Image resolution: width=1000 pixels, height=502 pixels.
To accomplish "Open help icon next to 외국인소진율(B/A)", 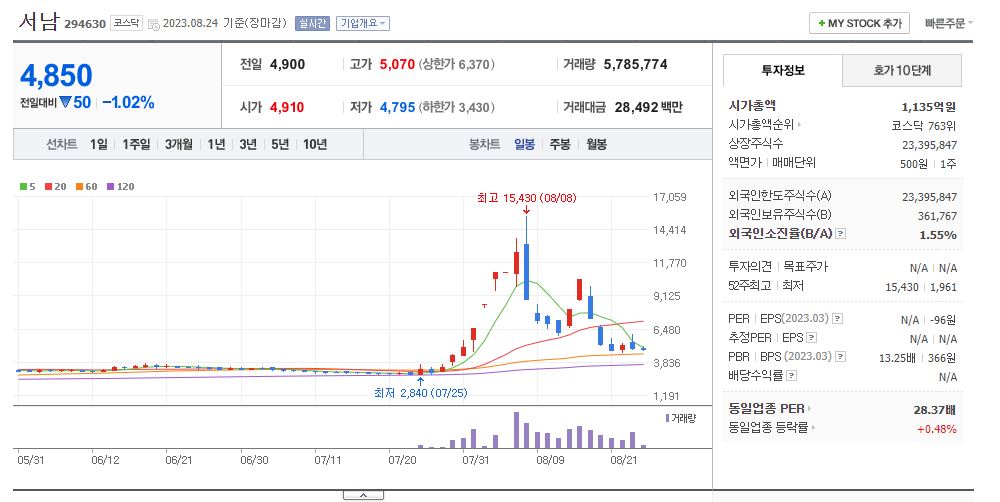I will [x=841, y=233].
